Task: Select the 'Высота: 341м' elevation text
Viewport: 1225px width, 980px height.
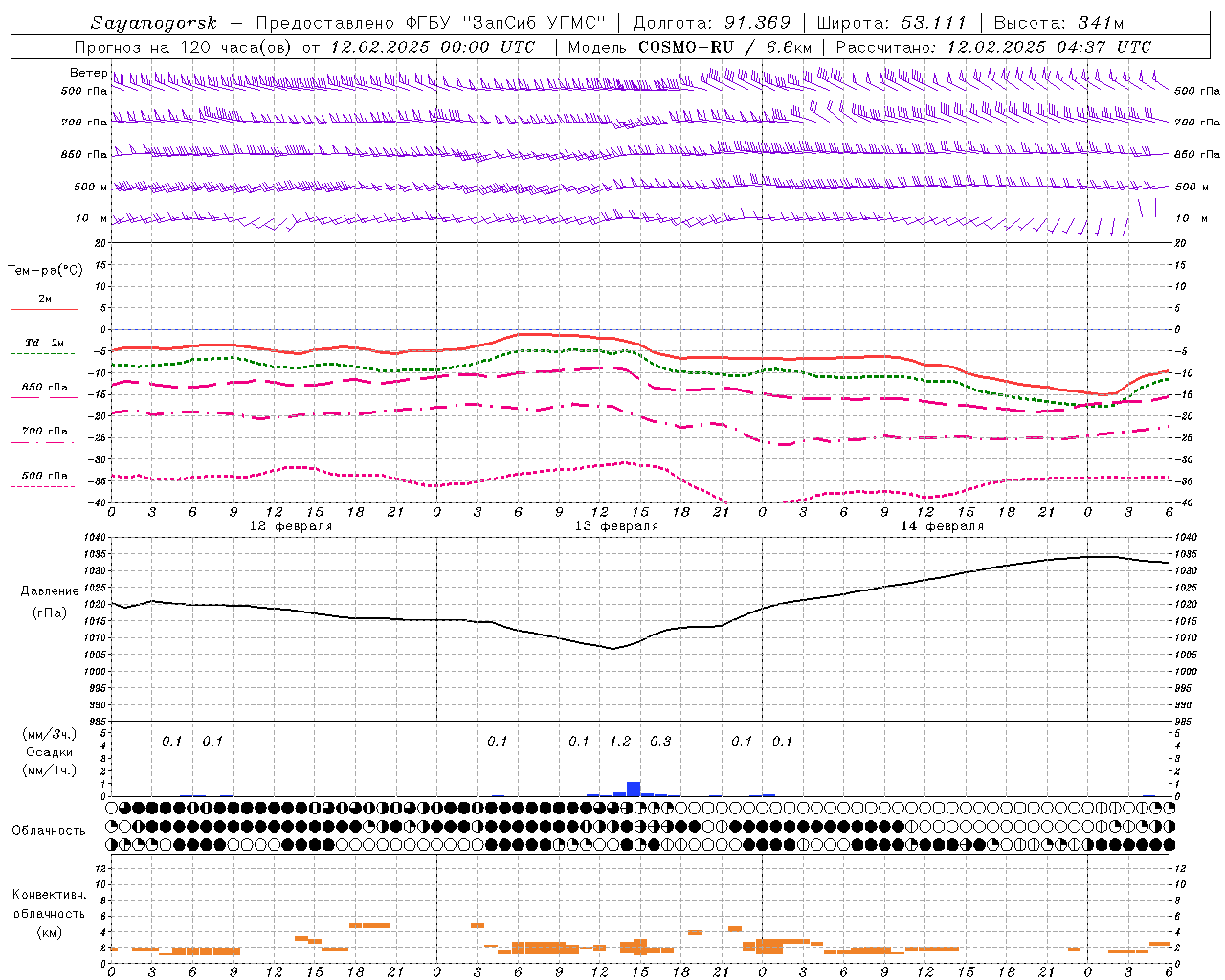Action: [x=1058, y=23]
